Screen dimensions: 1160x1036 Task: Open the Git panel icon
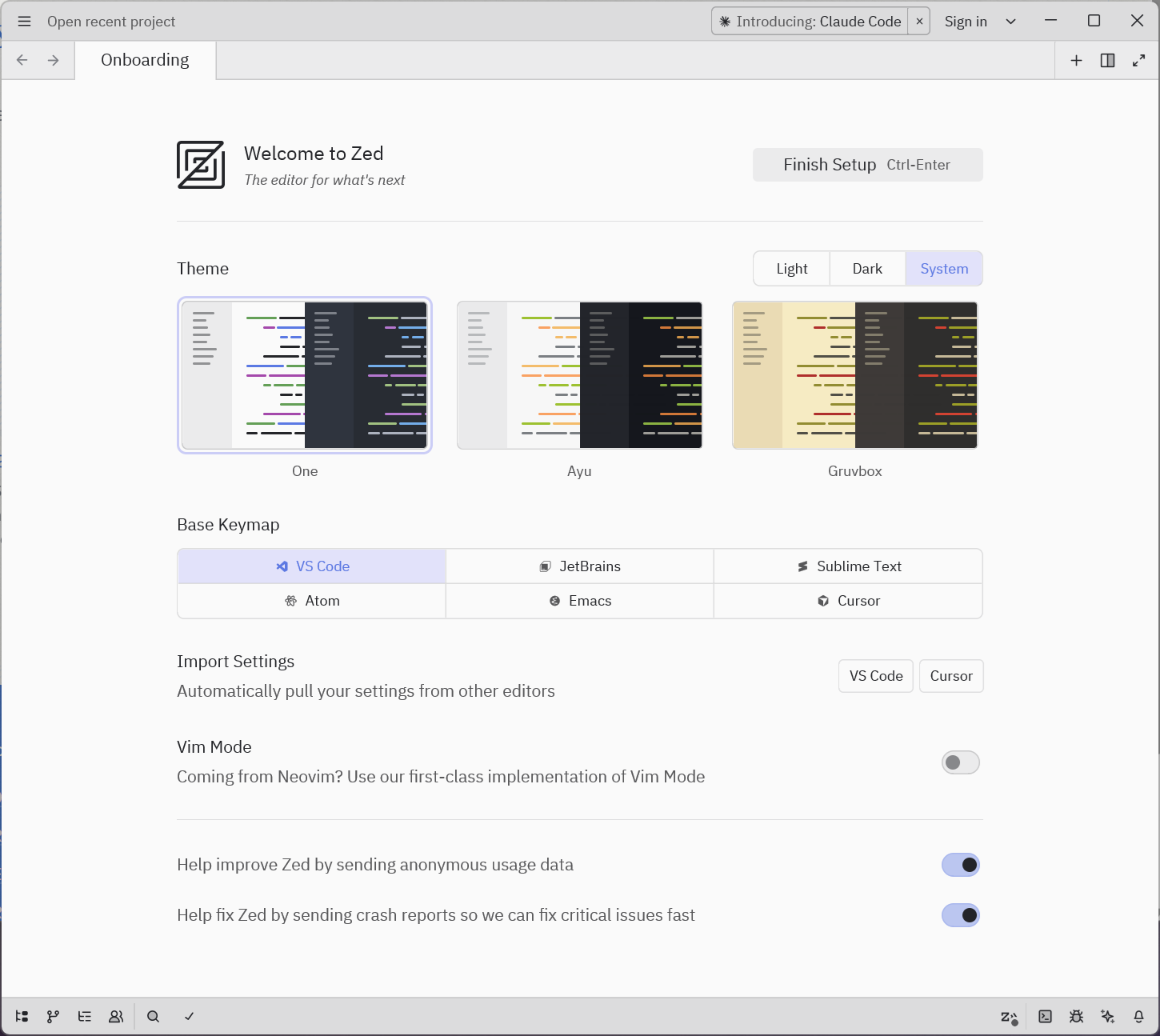[53, 1016]
